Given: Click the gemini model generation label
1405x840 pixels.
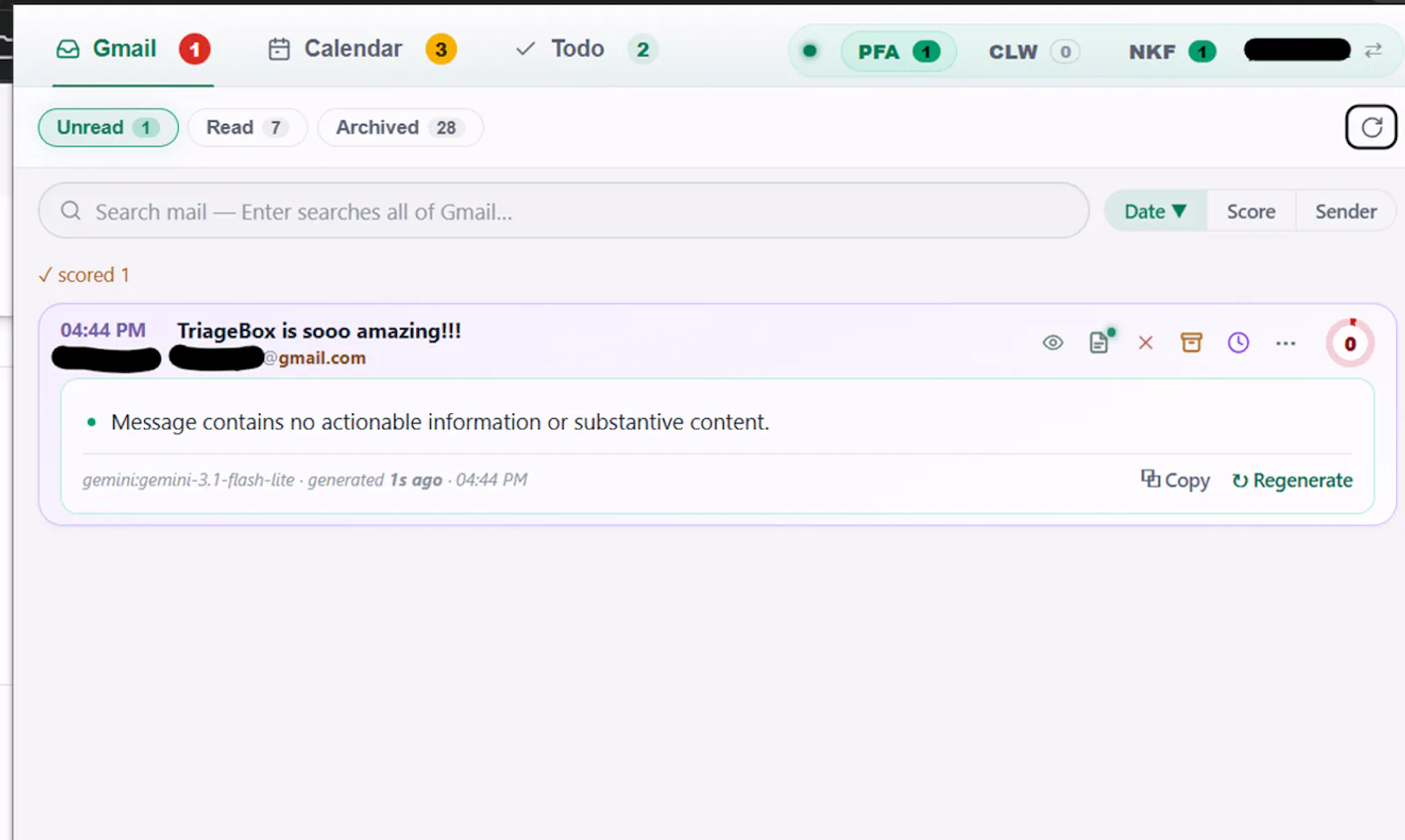Looking at the screenshot, I should [x=305, y=480].
